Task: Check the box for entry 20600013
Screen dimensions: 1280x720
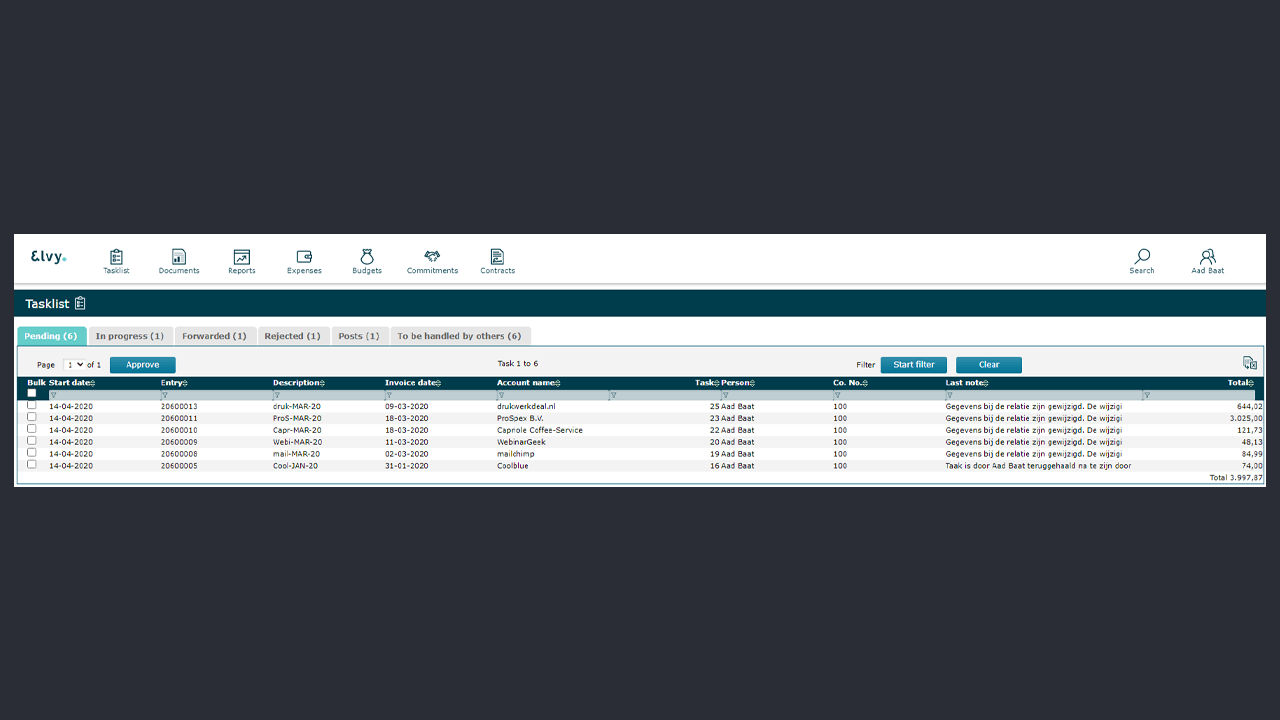Action: 32,405
